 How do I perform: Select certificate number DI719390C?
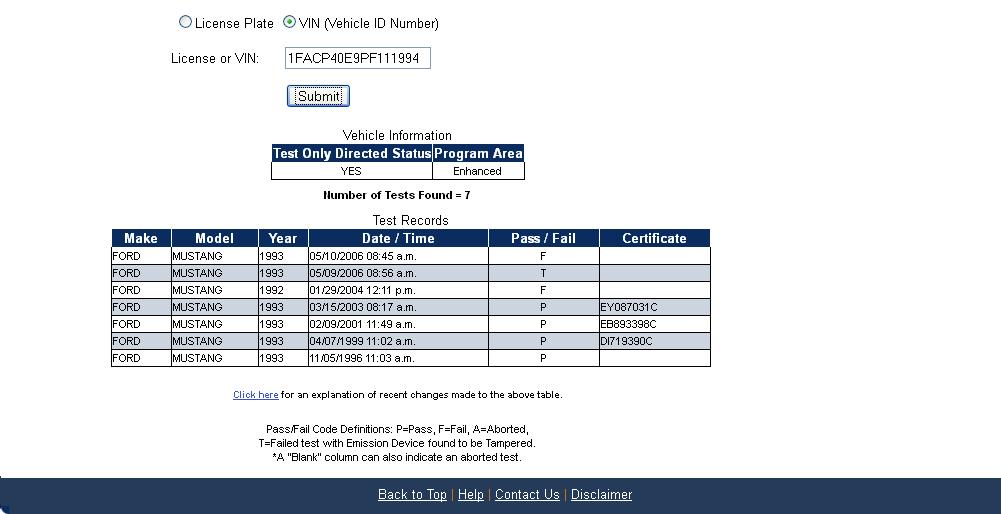[x=626, y=341]
